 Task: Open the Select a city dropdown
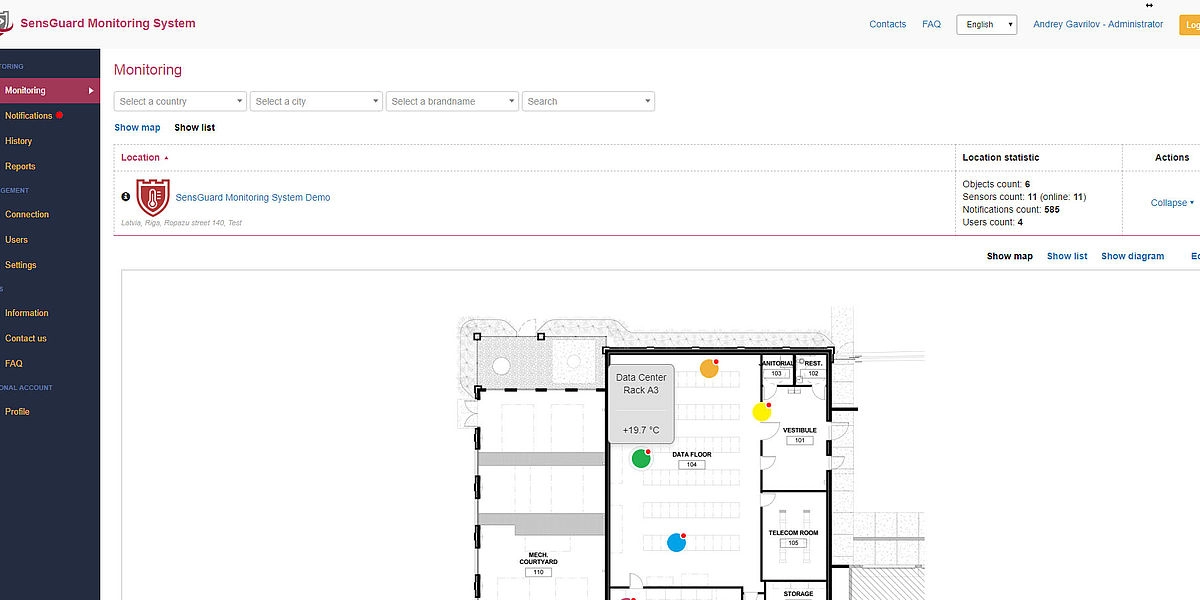(x=317, y=101)
